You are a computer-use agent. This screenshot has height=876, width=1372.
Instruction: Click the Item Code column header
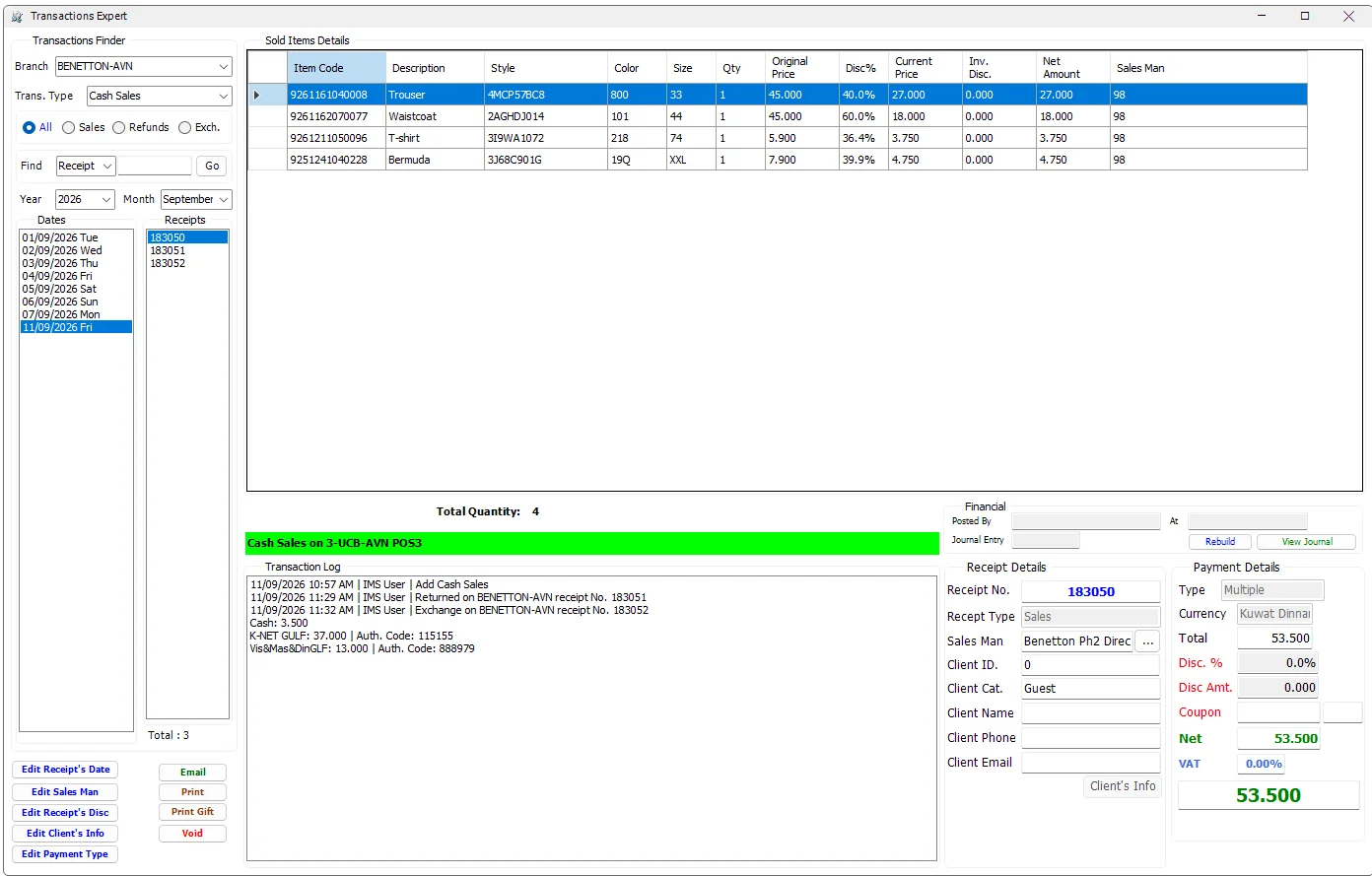(x=336, y=68)
